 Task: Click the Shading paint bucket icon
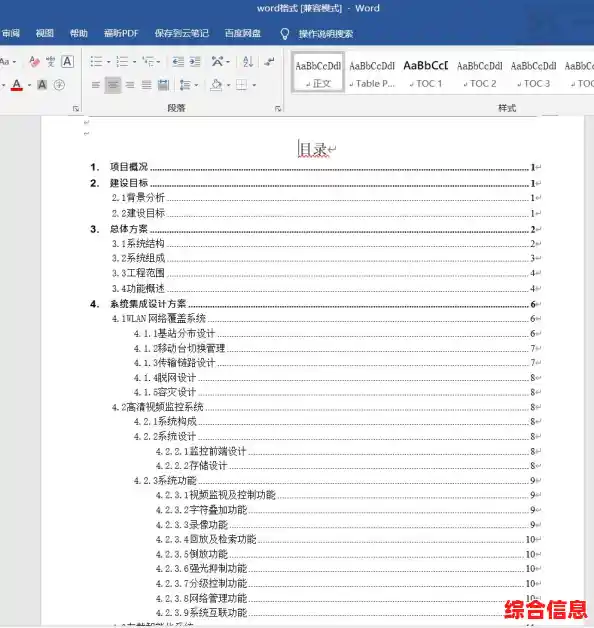point(216,85)
